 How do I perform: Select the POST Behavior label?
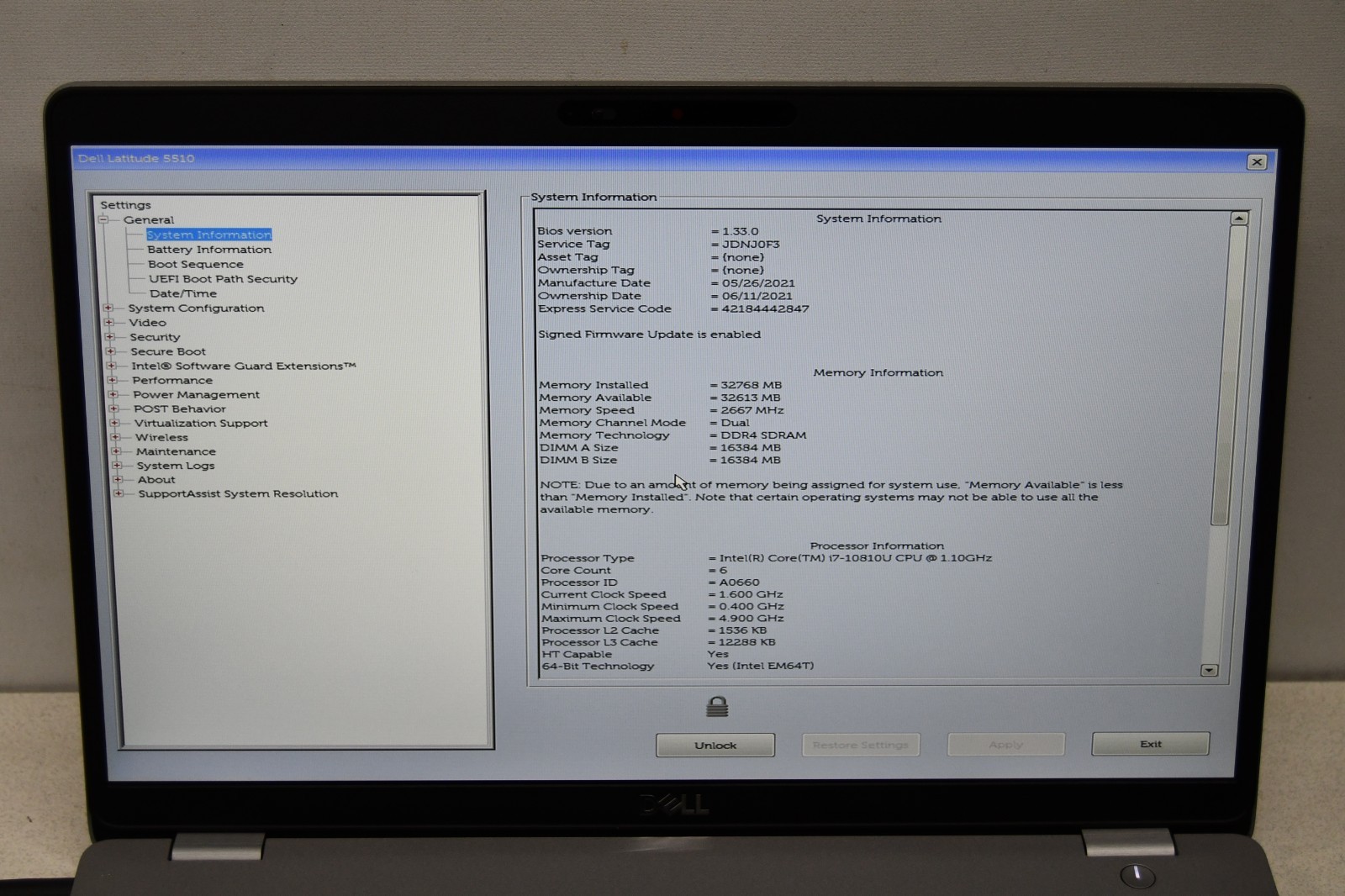tap(180, 408)
